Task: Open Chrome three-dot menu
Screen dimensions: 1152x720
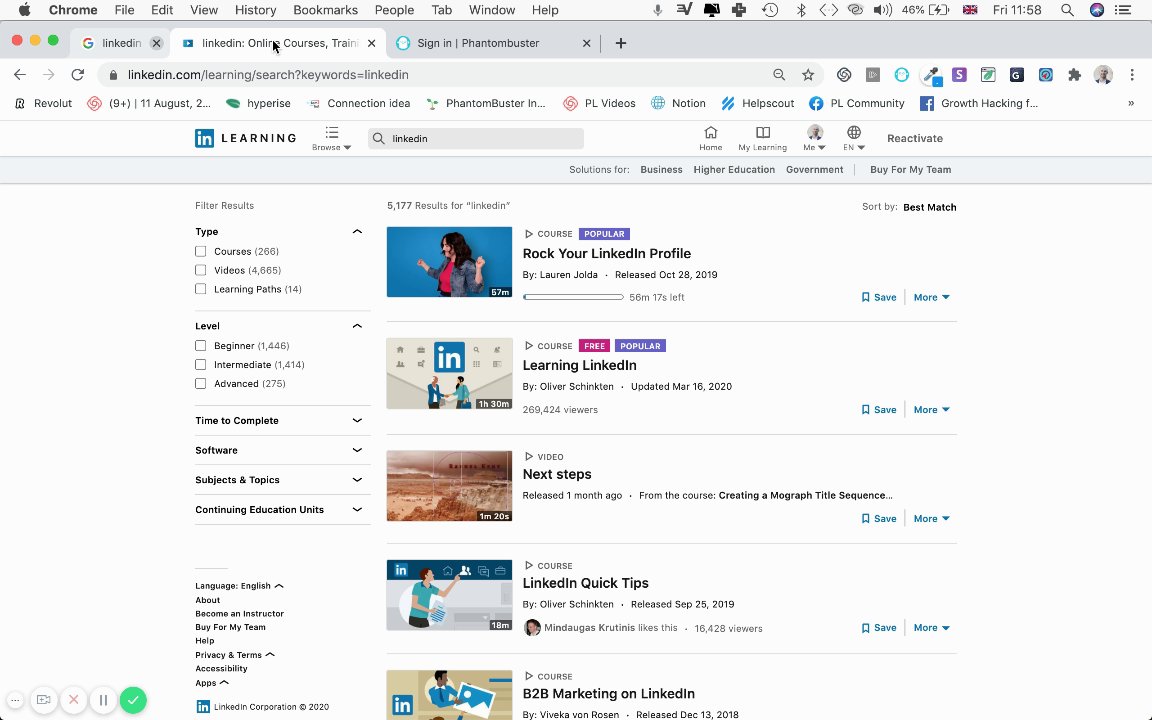Action: (x=1132, y=74)
